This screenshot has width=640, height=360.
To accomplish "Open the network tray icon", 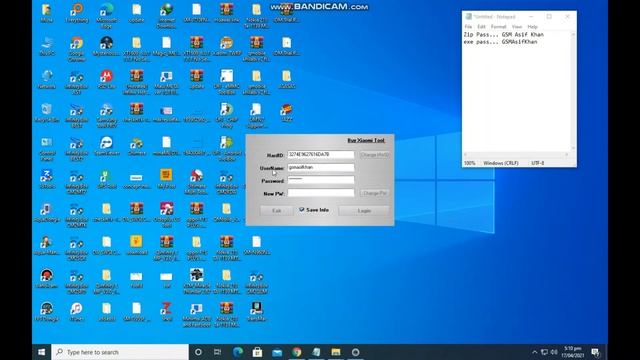I will (x=544, y=352).
